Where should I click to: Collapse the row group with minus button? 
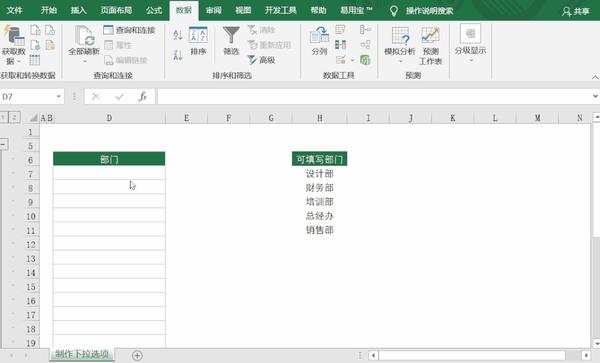(3, 145)
